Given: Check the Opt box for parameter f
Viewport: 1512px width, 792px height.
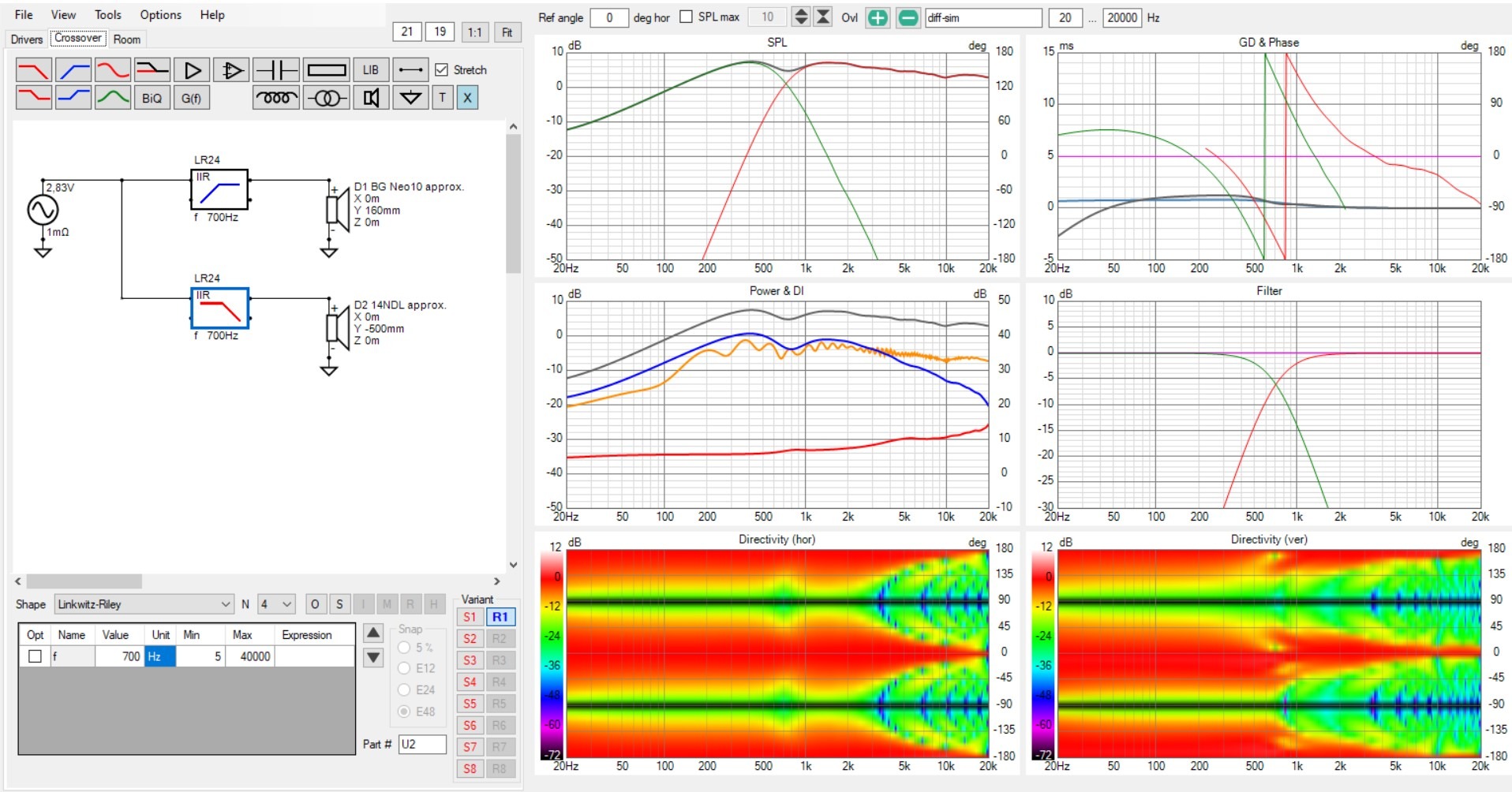Looking at the screenshot, I should point(35,656).
